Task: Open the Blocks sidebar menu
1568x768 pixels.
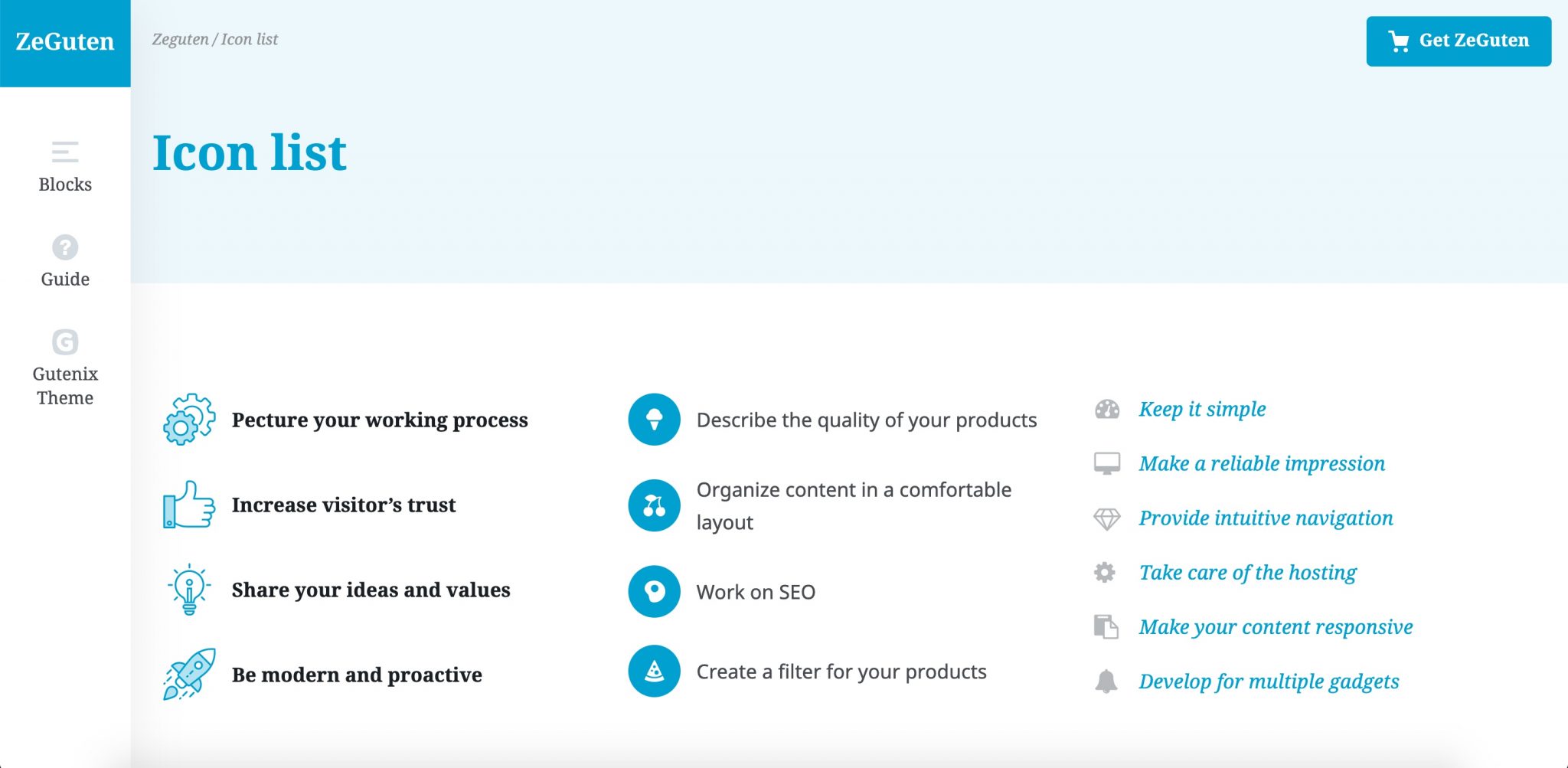Action: click(65, 167)
